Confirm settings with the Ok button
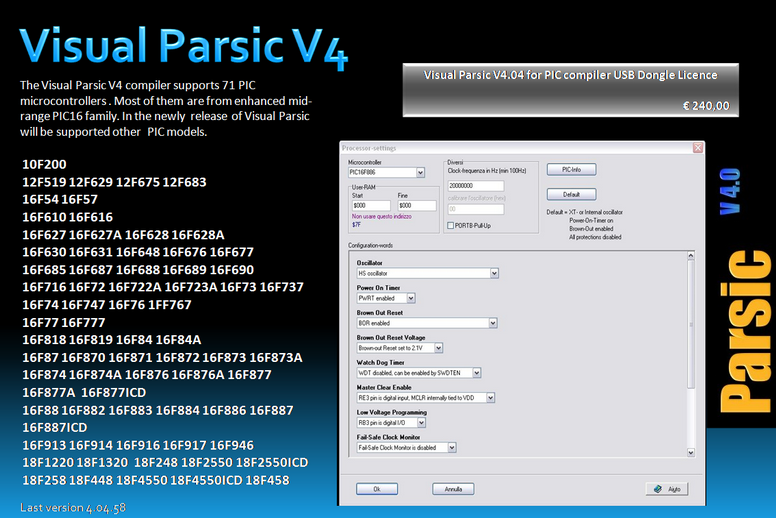The height and width of the screenshot is (518, 776). (377, 489)
